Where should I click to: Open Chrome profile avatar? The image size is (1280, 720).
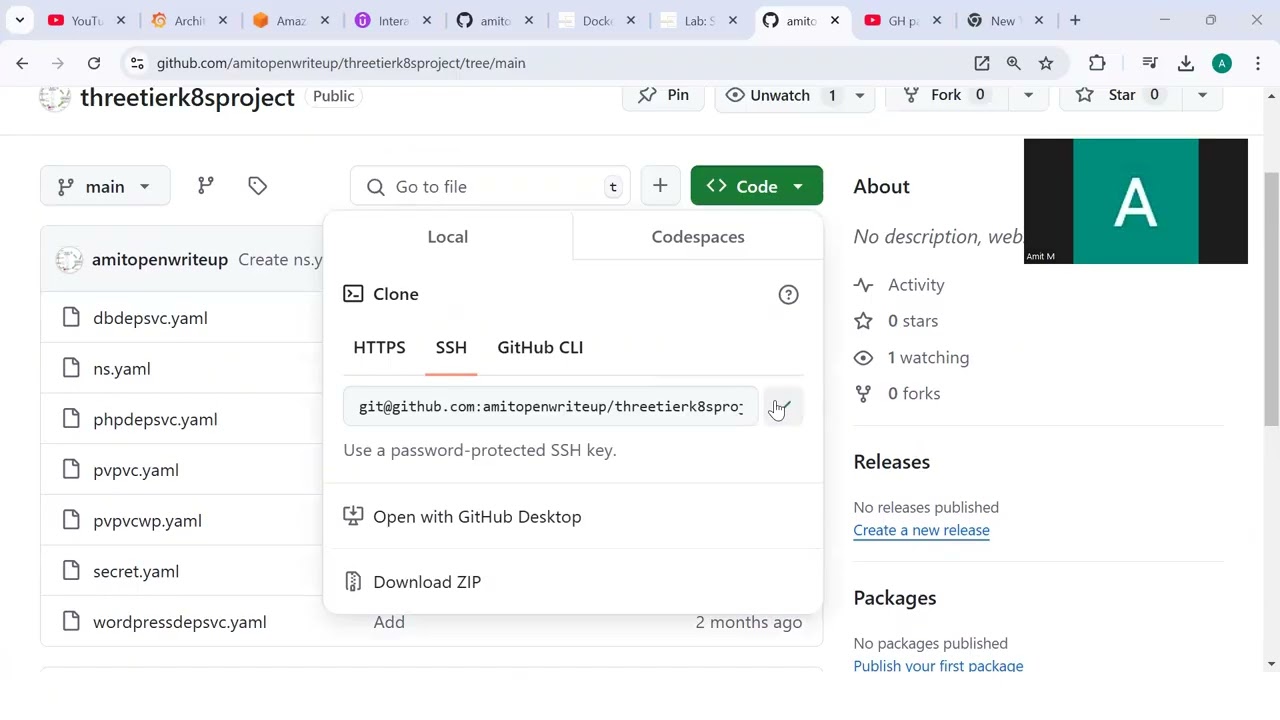pyautogui.click(x=1222, y=63)
